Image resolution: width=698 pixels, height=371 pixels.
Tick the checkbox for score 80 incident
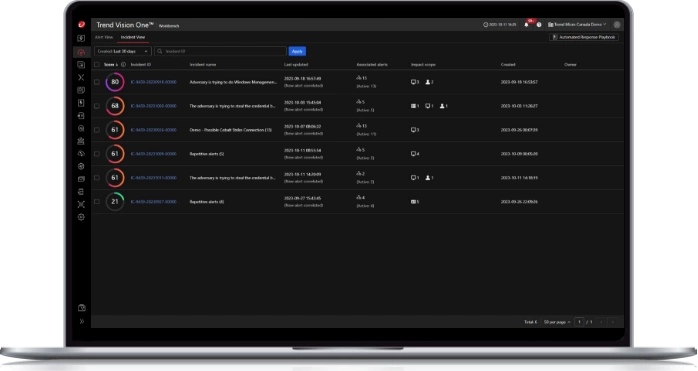point(97,82)
